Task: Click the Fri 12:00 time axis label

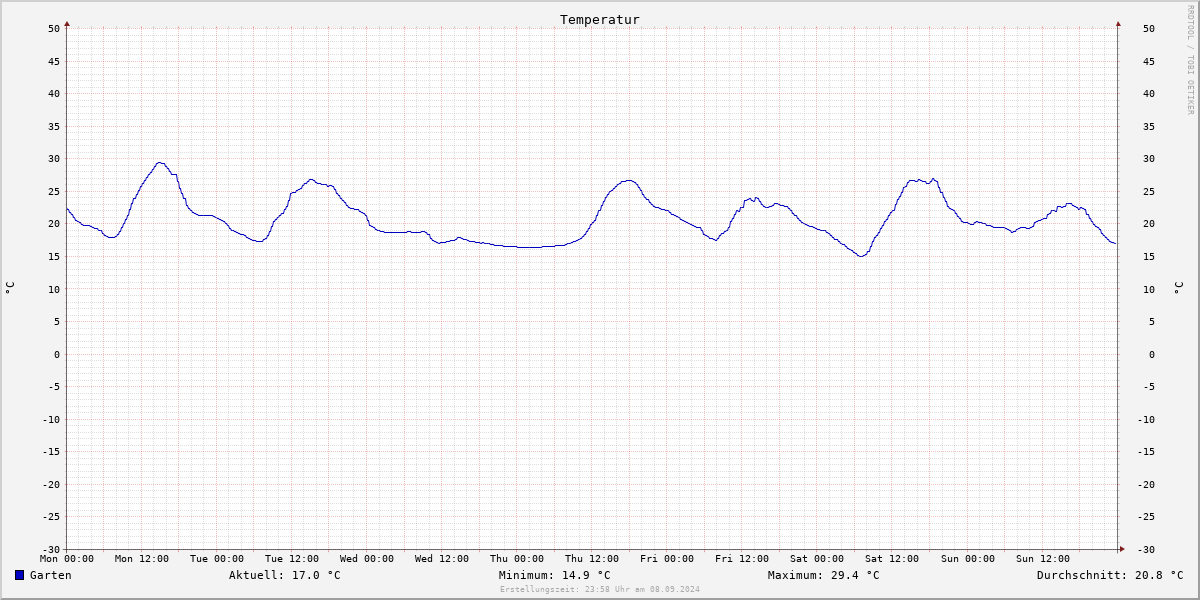Action: (x=742, y=559)
